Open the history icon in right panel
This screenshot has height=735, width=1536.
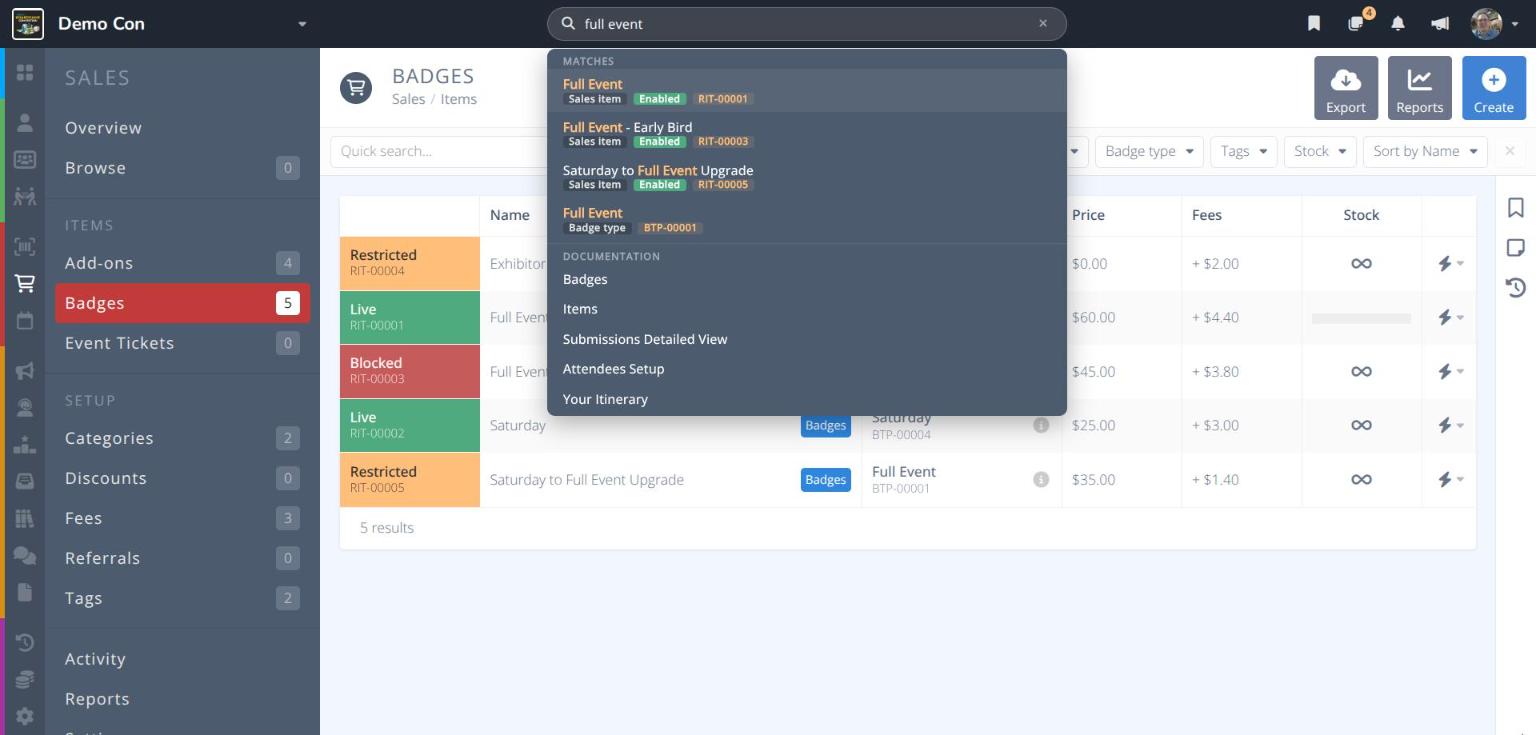[1516, 288]
